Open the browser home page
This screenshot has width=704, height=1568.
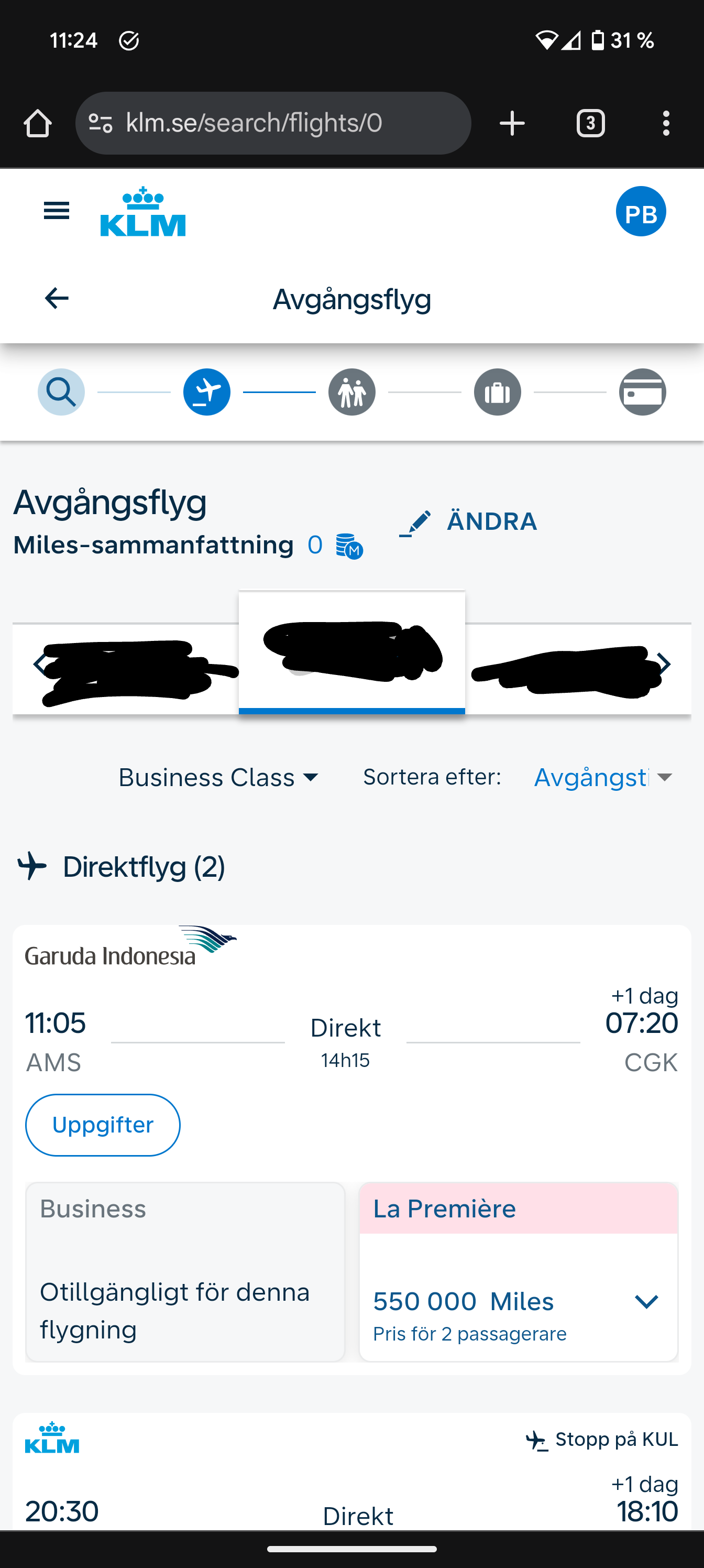tap(38, 124)
